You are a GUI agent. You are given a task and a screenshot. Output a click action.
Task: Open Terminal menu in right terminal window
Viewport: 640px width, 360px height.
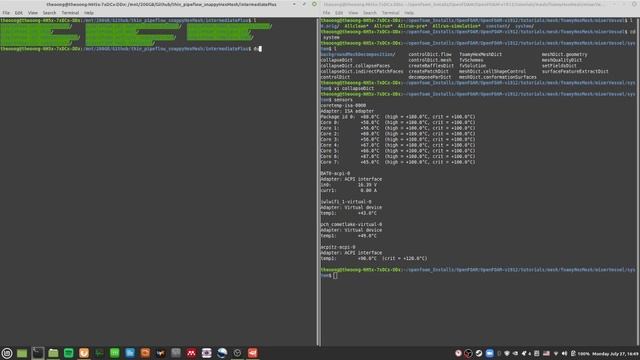[390, 13]
